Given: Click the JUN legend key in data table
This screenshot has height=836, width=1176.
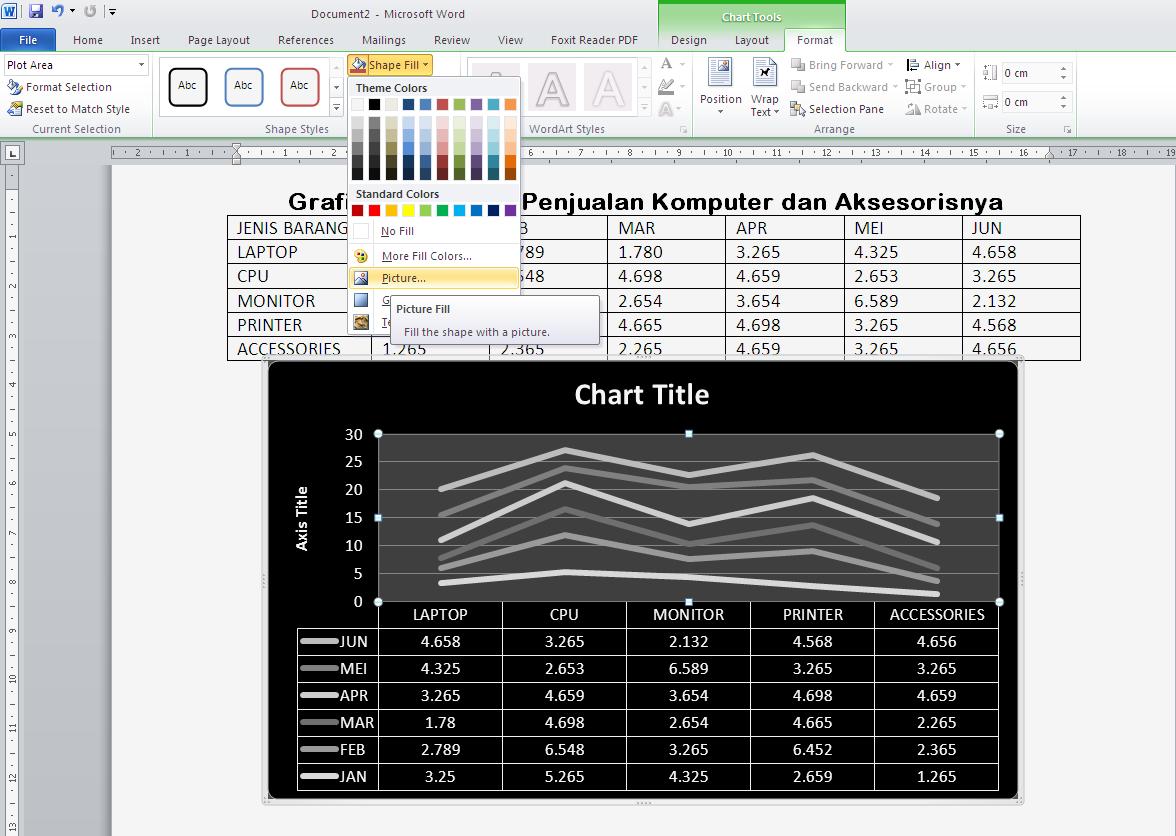Looking at the screenshot, I should (320, 641).
